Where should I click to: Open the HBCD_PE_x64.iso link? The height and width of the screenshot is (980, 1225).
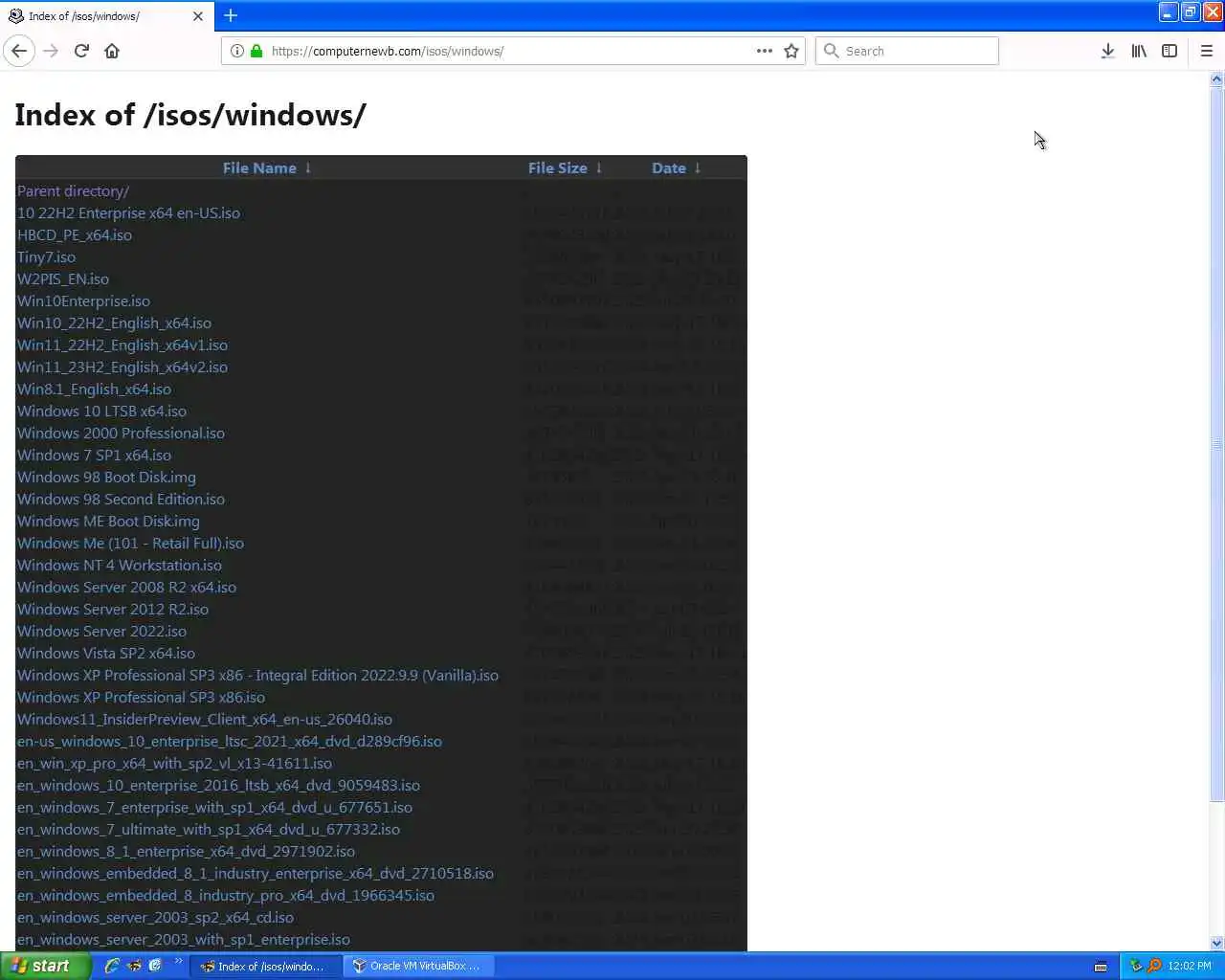click(75, 234)
